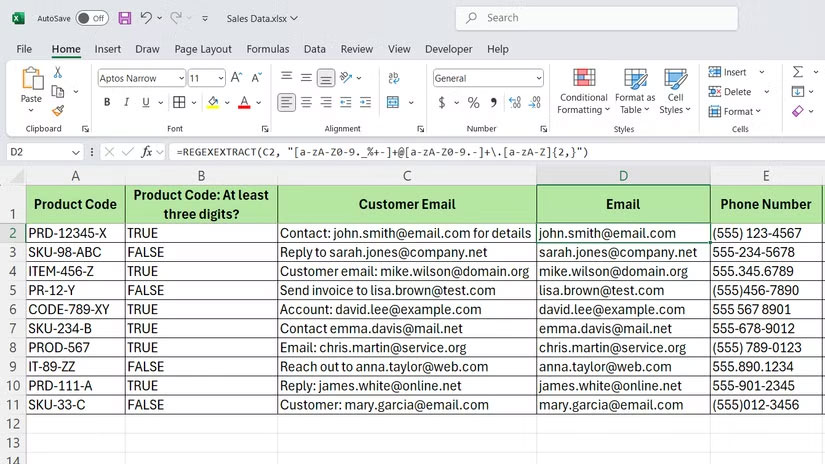Open the Page Layout tab
This screenshot has height=464, width=825.
click(x=203, y=49)
